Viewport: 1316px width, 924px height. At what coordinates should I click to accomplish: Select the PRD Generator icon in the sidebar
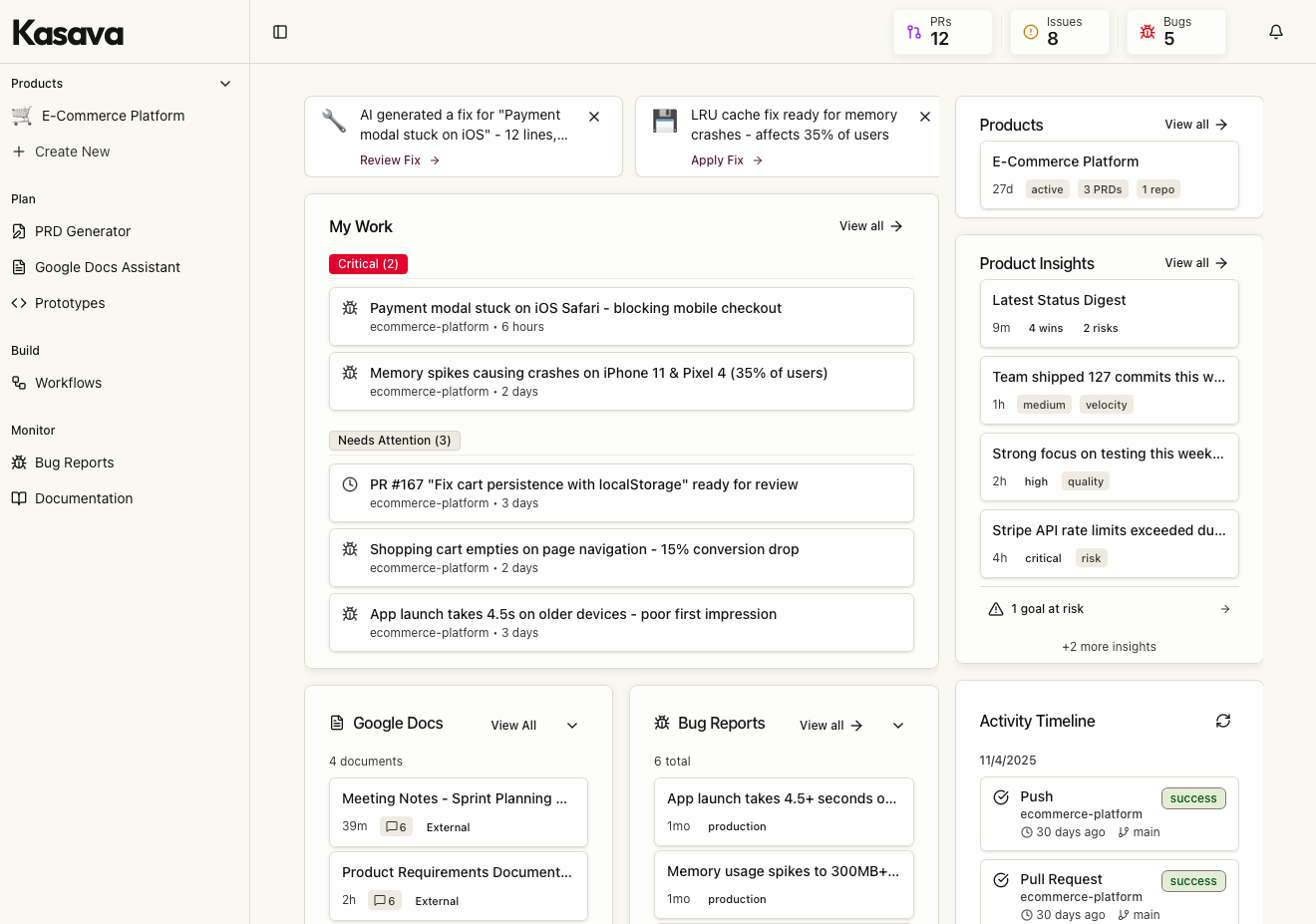click(20, 231)
